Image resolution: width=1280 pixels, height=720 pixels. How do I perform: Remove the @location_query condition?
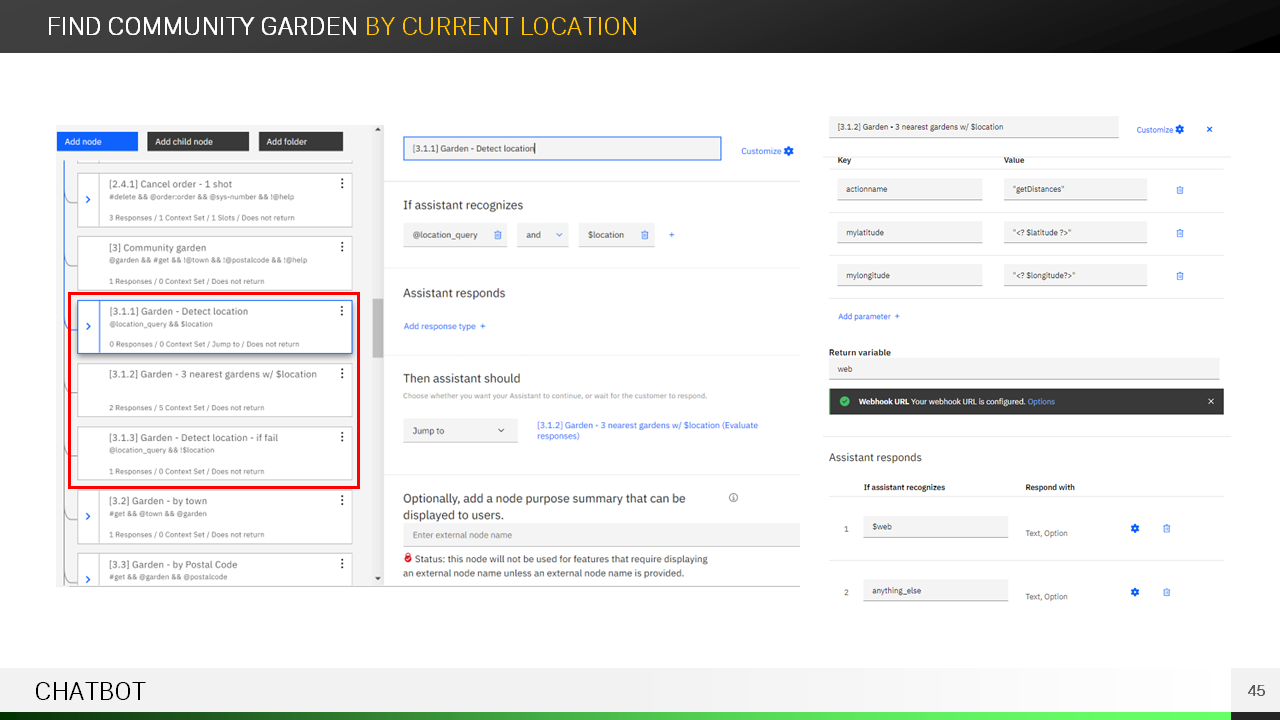tap(498, 235)
